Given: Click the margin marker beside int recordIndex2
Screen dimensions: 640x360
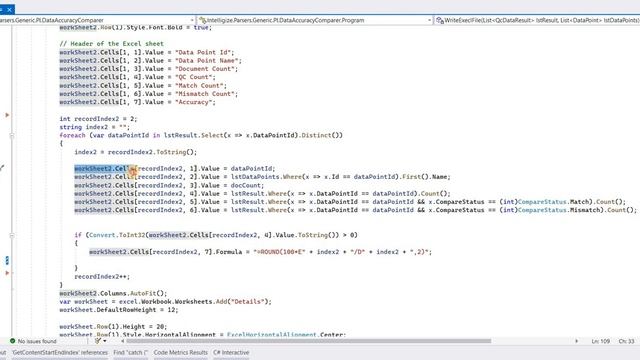Looking at the screenshot, I should pyautogui.click(x=7, y=115).
